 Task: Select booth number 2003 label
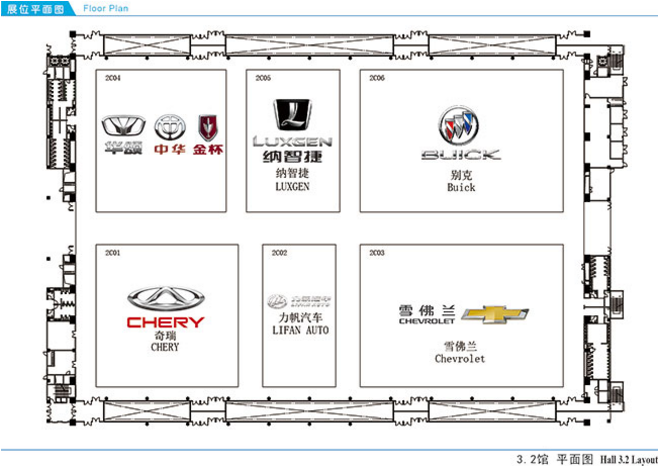click(377, 253)
